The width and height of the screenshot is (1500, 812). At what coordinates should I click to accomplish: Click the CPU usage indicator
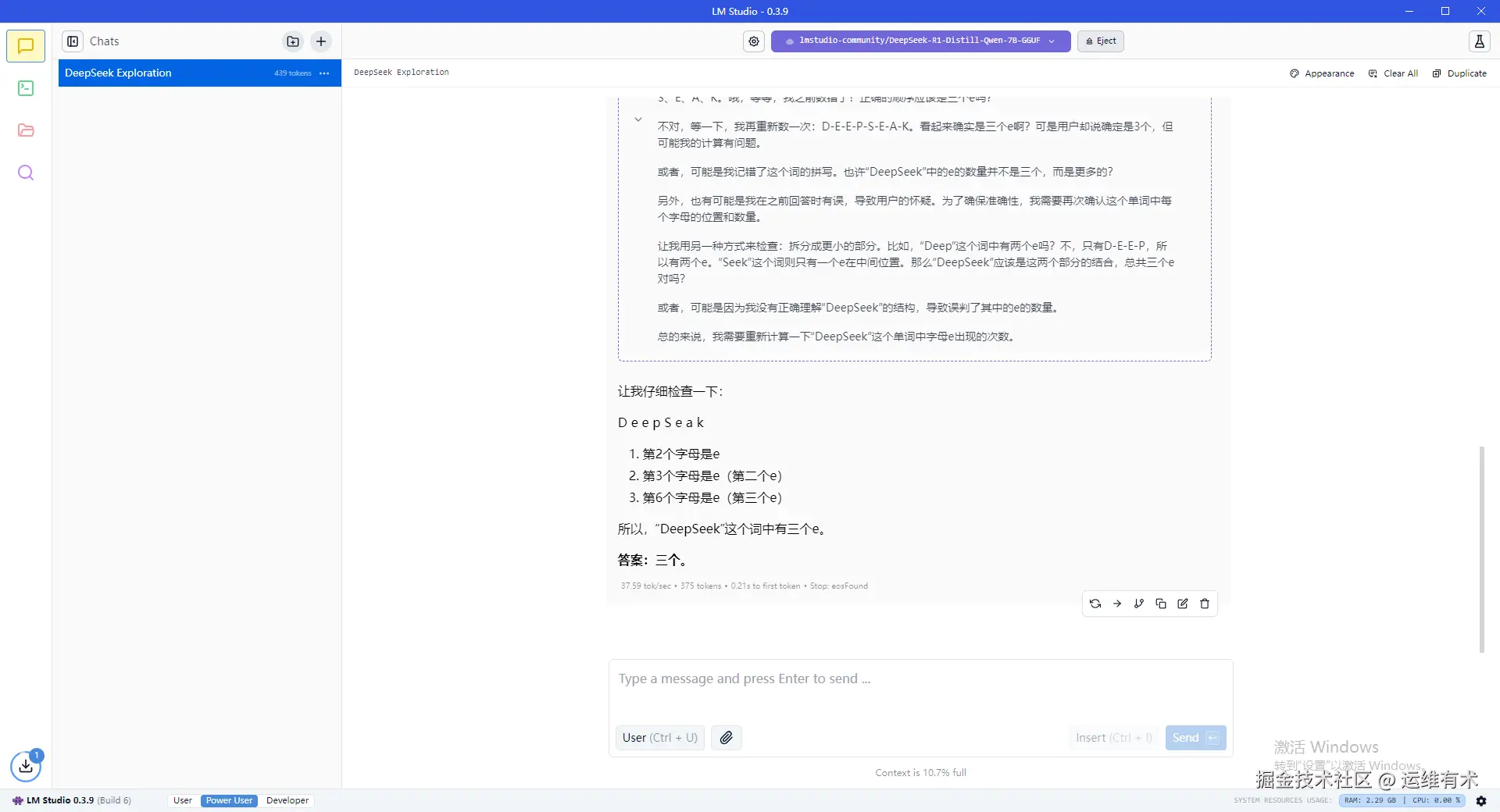click(1436, 800)
